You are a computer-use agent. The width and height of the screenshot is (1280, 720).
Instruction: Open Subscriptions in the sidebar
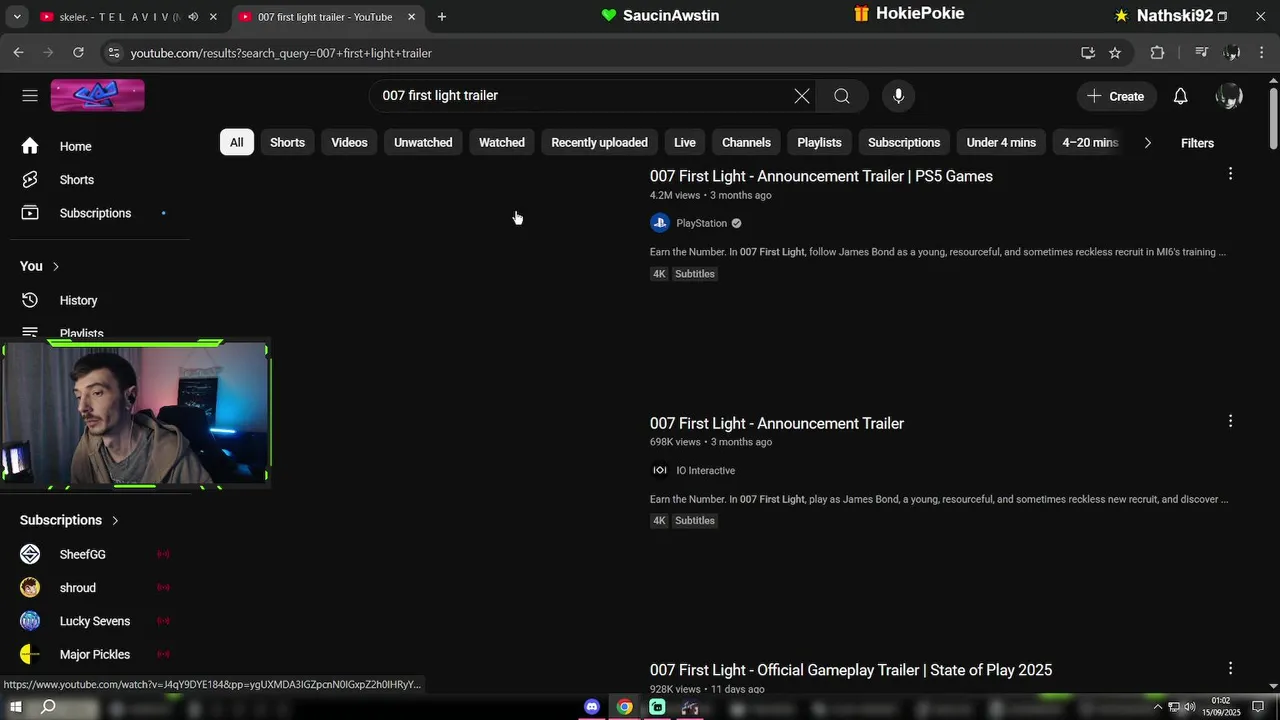coord(95,213)
